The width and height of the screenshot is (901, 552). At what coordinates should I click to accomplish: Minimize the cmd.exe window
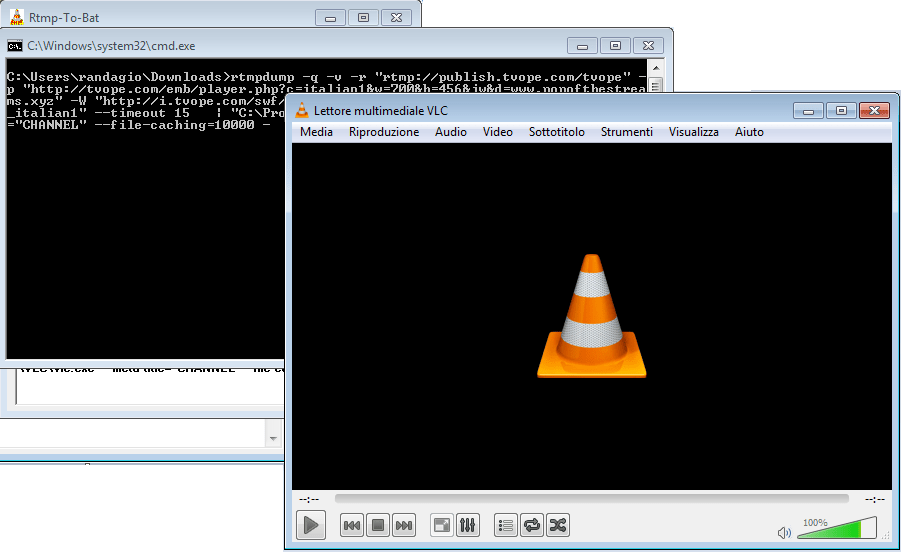[x=582, y=45]
